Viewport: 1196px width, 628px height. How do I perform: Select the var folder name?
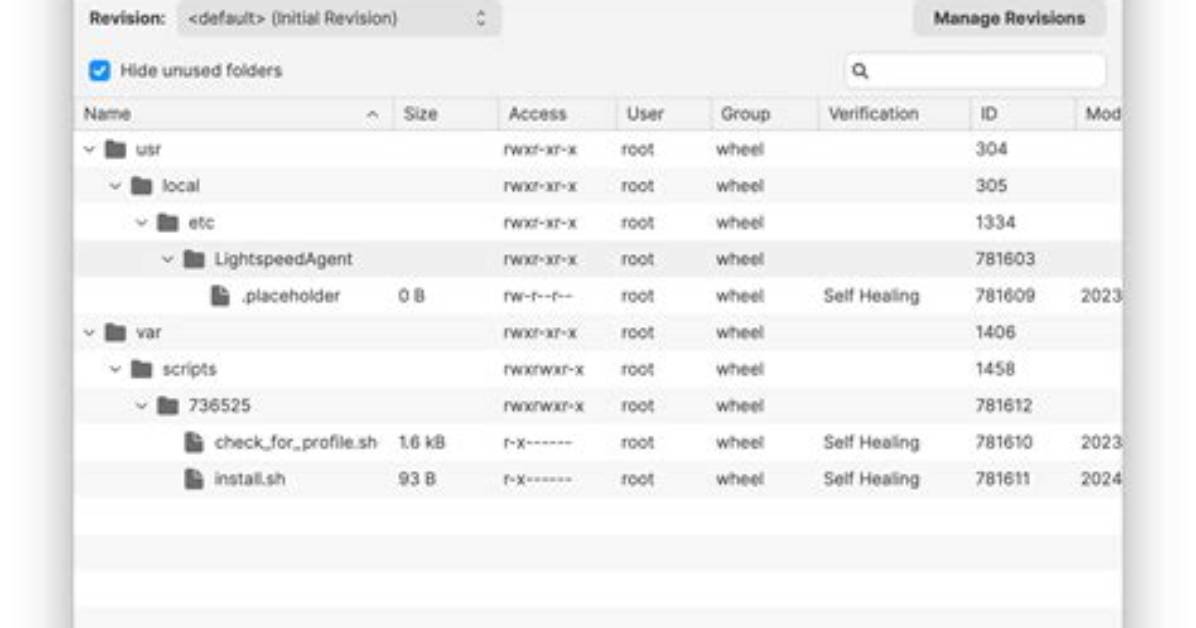[x=148, y=333]
